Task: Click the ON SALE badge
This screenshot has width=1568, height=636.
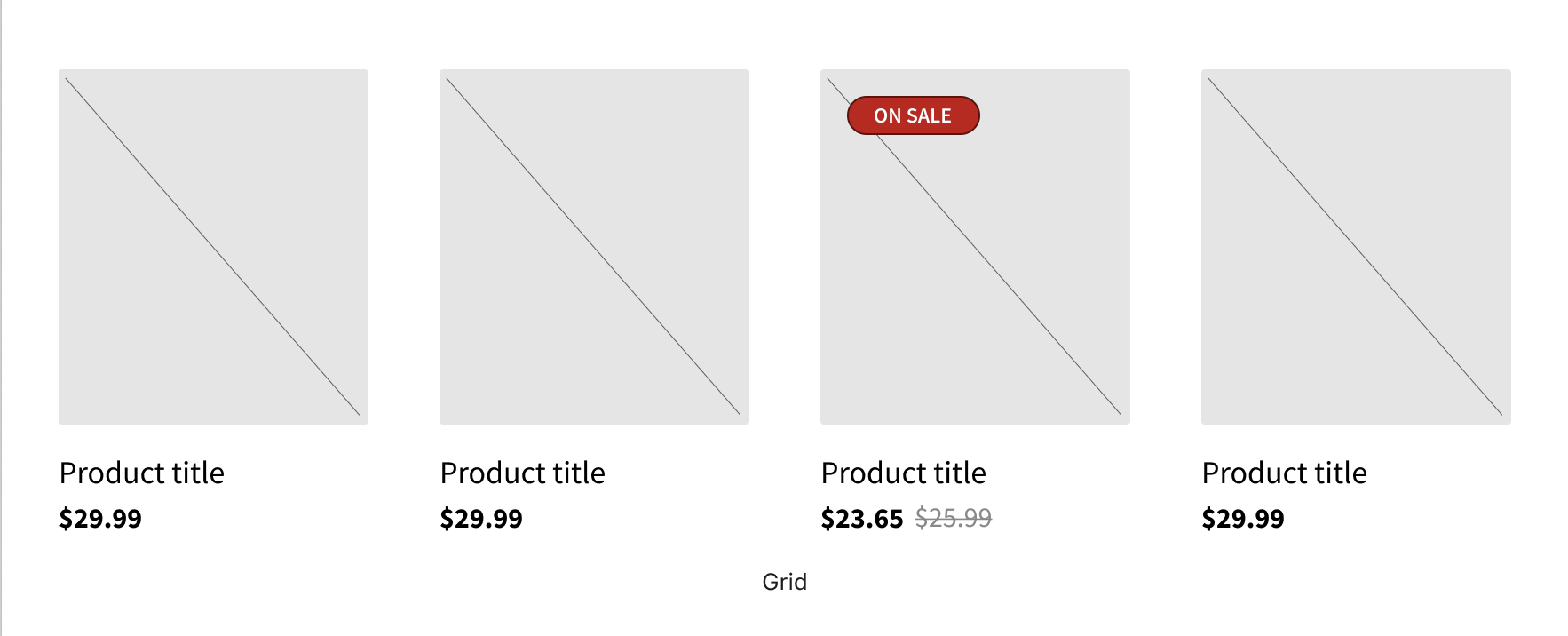Action: tap(913, 115)
